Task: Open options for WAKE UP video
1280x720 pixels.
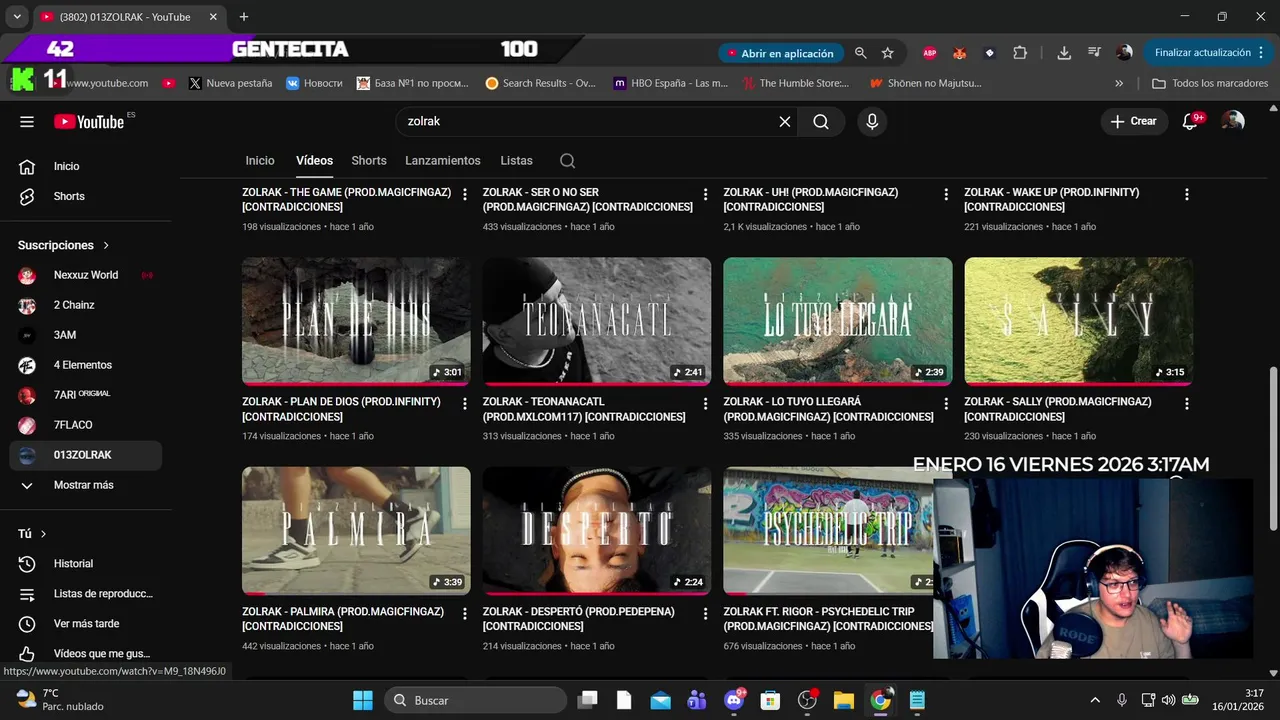Action: pyautogui.click(x=1187, y=194)
